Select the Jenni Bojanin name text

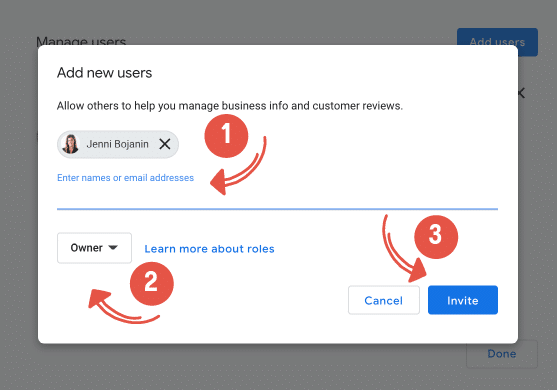117,144
